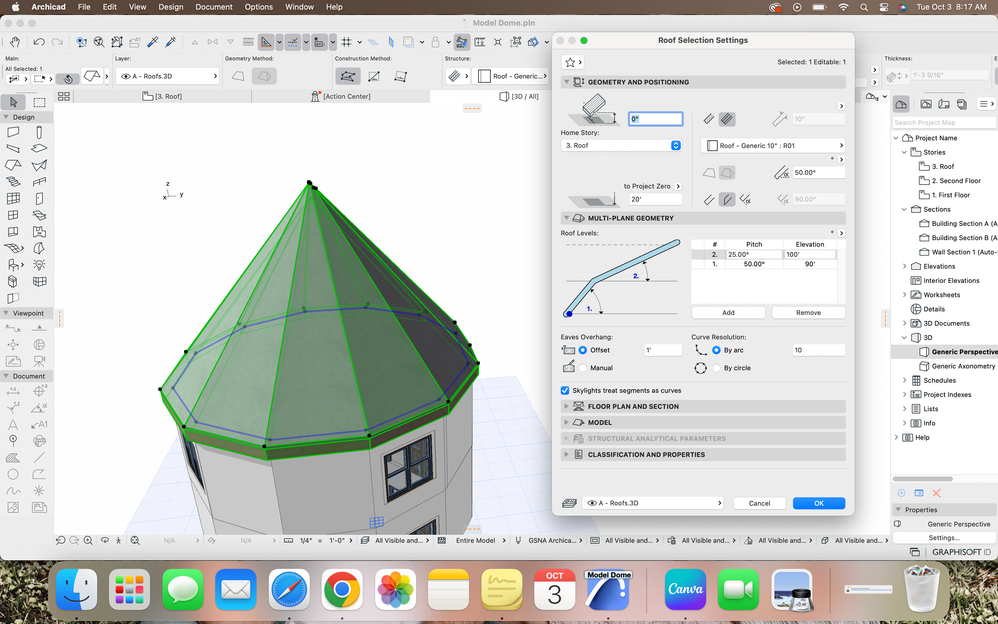Image resolution: width=998 pixels, height=624 pixels.
Task: Open Favorites star in Roof Settings dialog
Action: pos(571,62)
